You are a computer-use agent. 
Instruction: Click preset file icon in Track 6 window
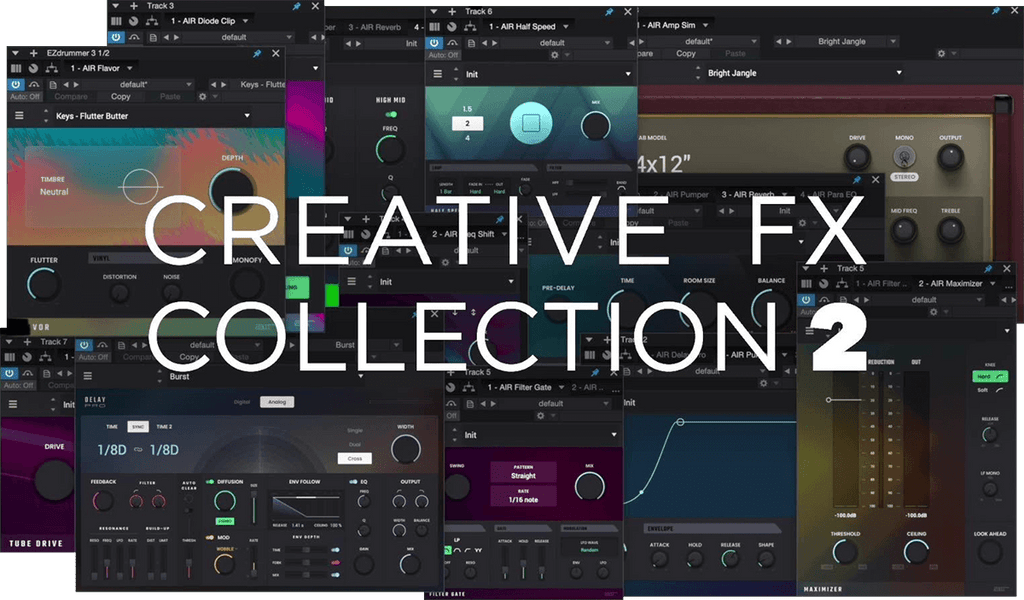point(471,42)
